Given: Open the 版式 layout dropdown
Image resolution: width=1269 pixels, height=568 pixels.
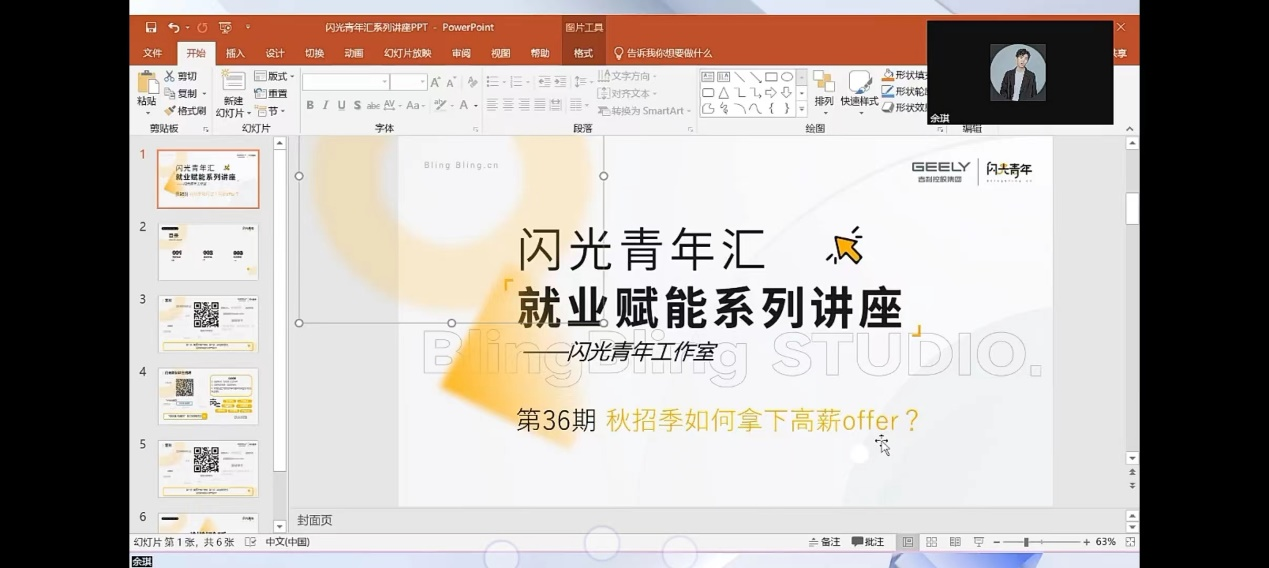Looking at the screenshot, I should (x=274, y=76).
